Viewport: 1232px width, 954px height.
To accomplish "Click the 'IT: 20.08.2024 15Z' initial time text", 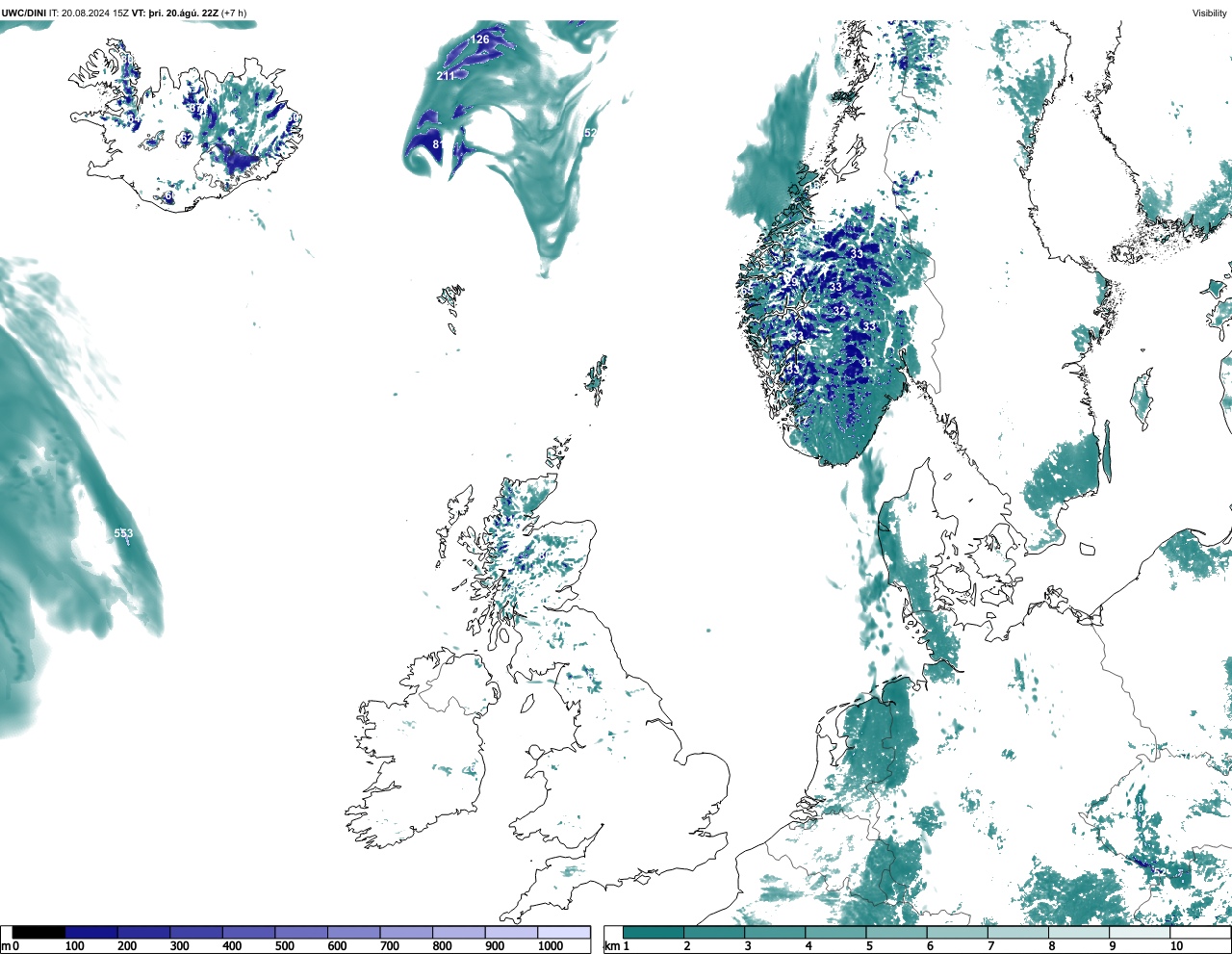I will 90,13.
